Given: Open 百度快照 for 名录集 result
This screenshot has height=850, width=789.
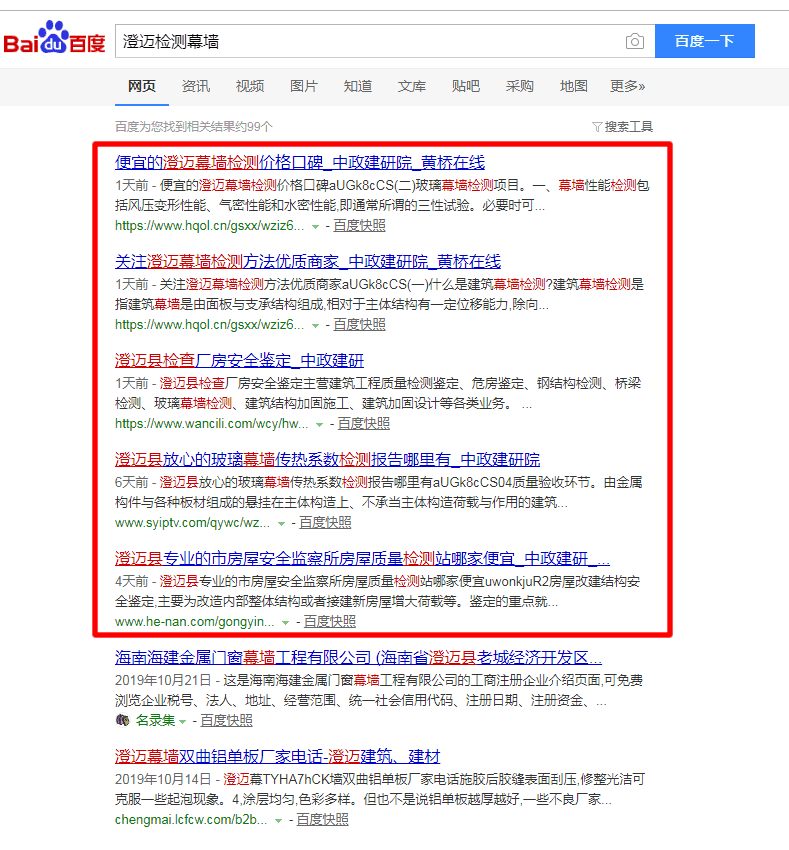Looking at the screenshot, I should click(x=226, y=720).
